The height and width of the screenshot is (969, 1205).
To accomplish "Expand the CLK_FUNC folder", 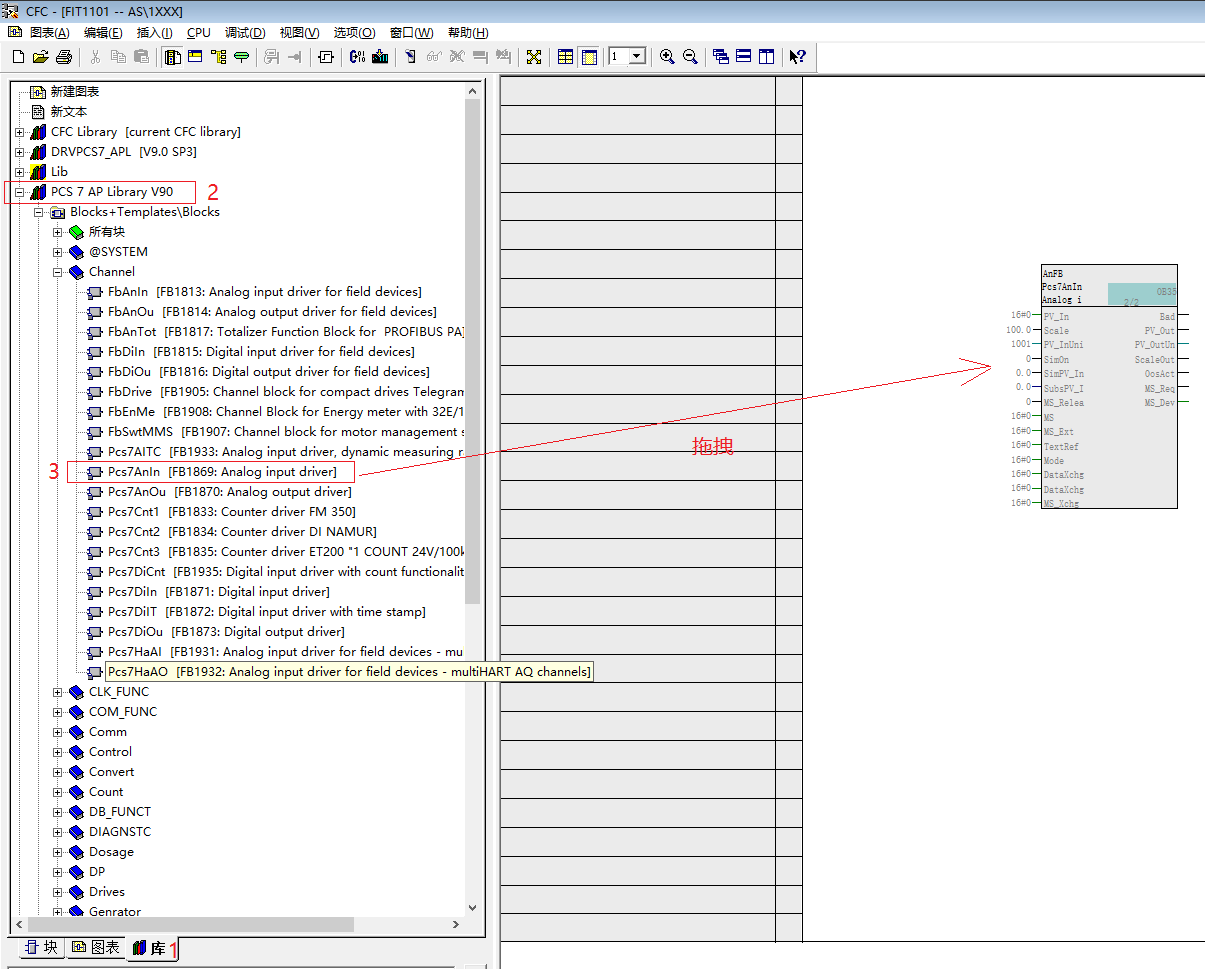I will coord(58,692).
